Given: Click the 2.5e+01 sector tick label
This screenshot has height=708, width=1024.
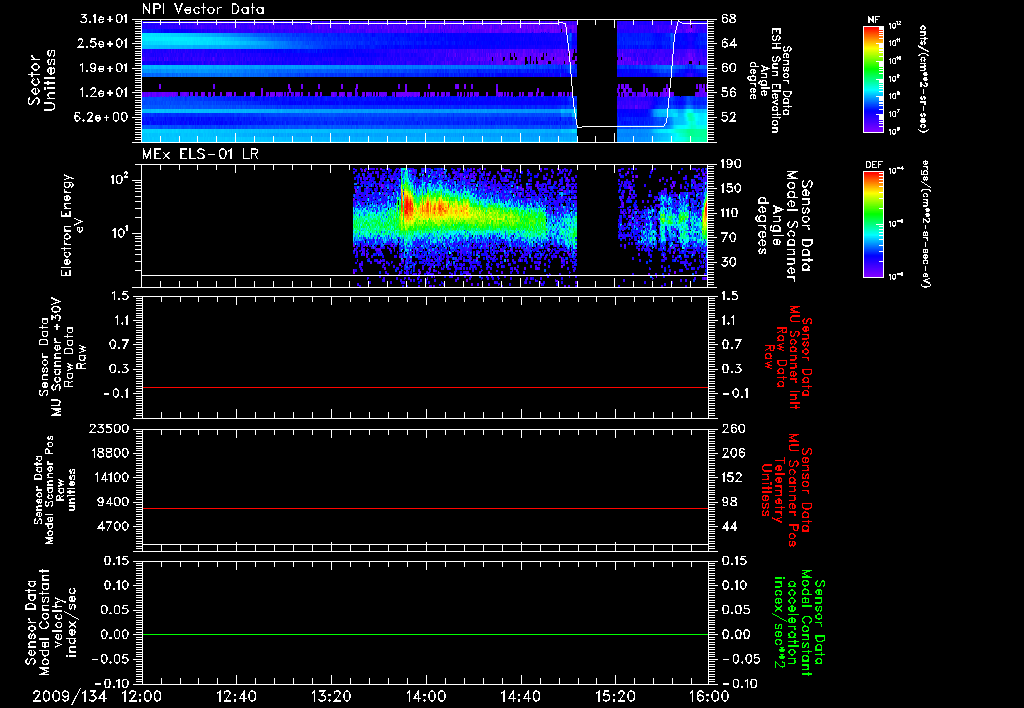Looking at the screenshot, I should (x=104, y=43).
